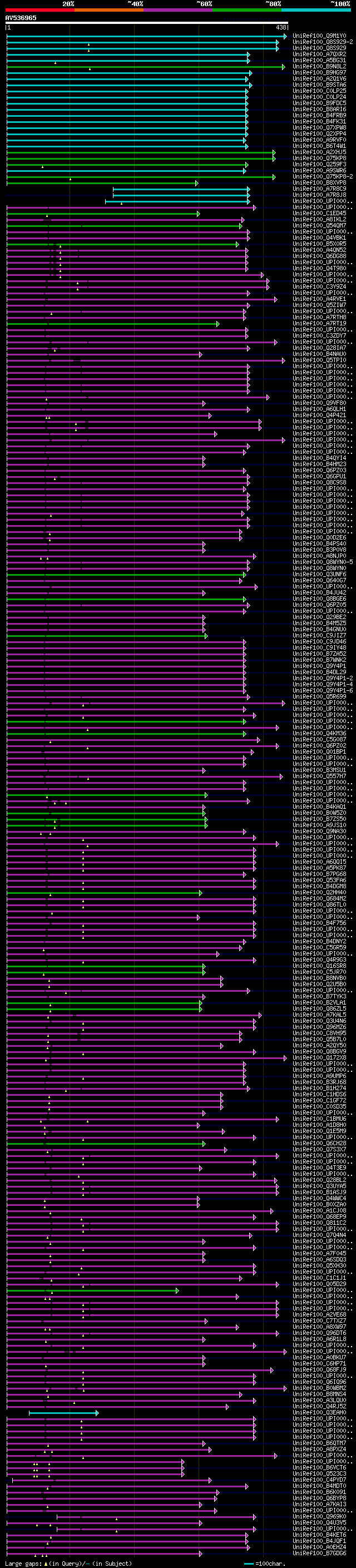Click the UniRef100_A2XHJ5 label

pos(319,151)
